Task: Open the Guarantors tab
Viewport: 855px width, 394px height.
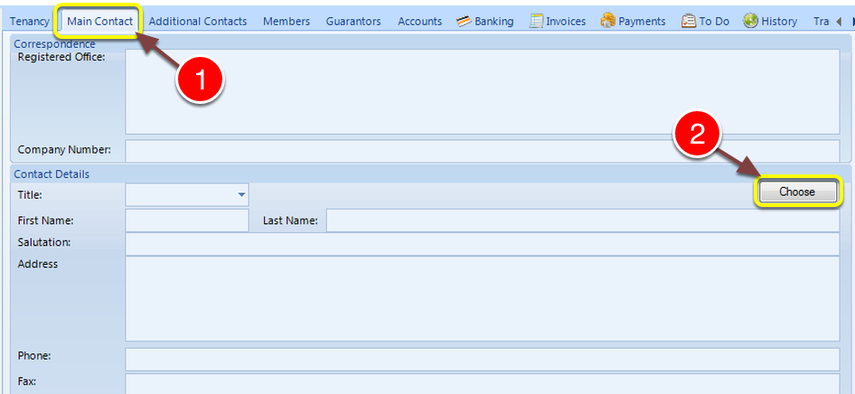Action: pos(353,21)
